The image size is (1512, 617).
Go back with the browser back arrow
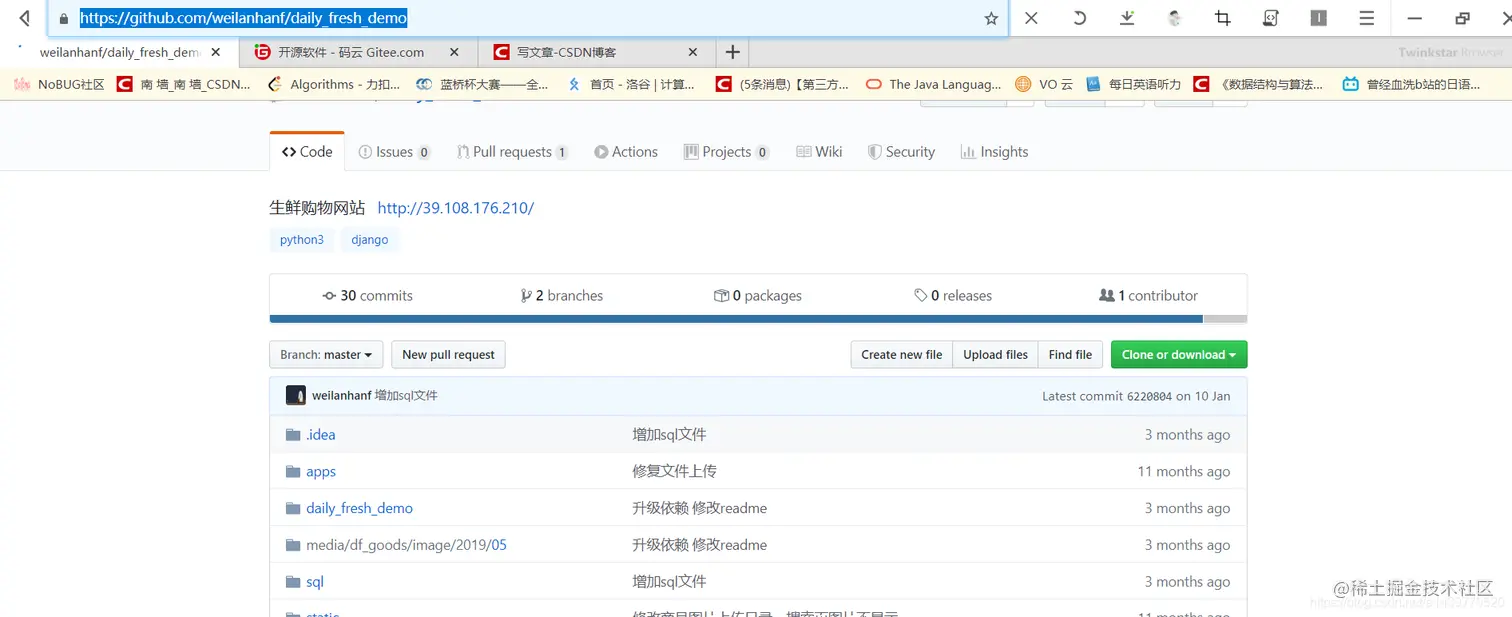25,18
